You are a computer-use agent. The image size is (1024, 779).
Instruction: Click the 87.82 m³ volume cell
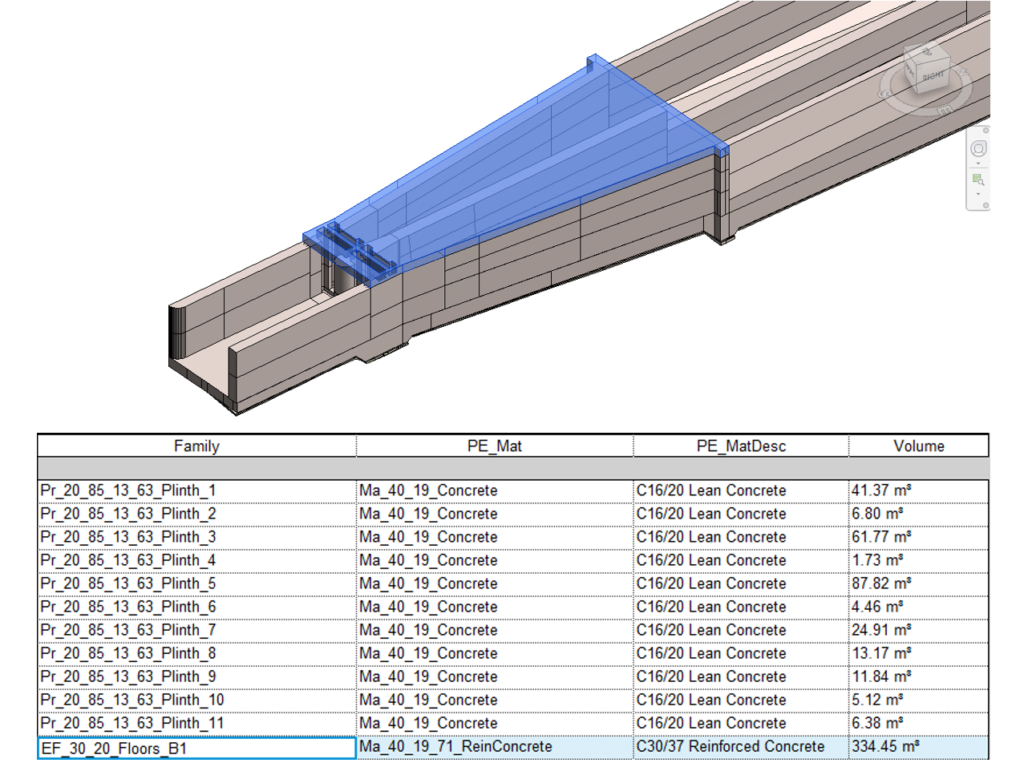click(x=919, y=584)
